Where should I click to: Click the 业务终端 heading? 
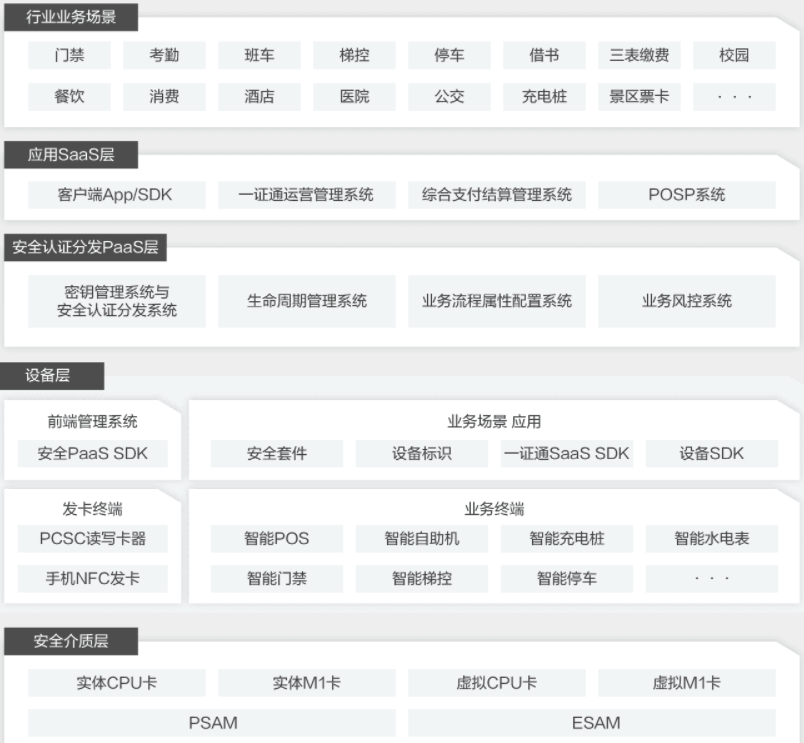click(494, 509)
